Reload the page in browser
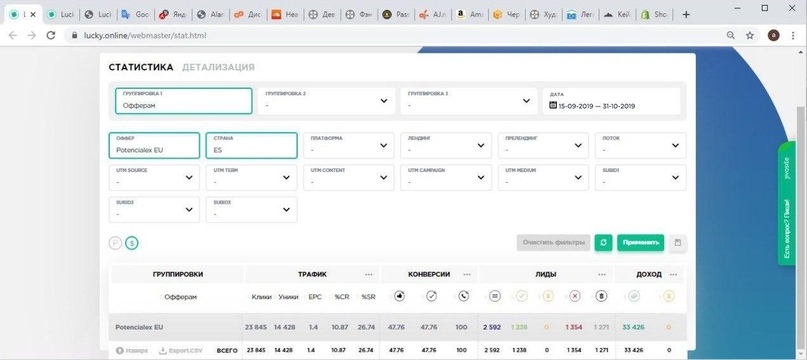 click(x=50, y=35)
